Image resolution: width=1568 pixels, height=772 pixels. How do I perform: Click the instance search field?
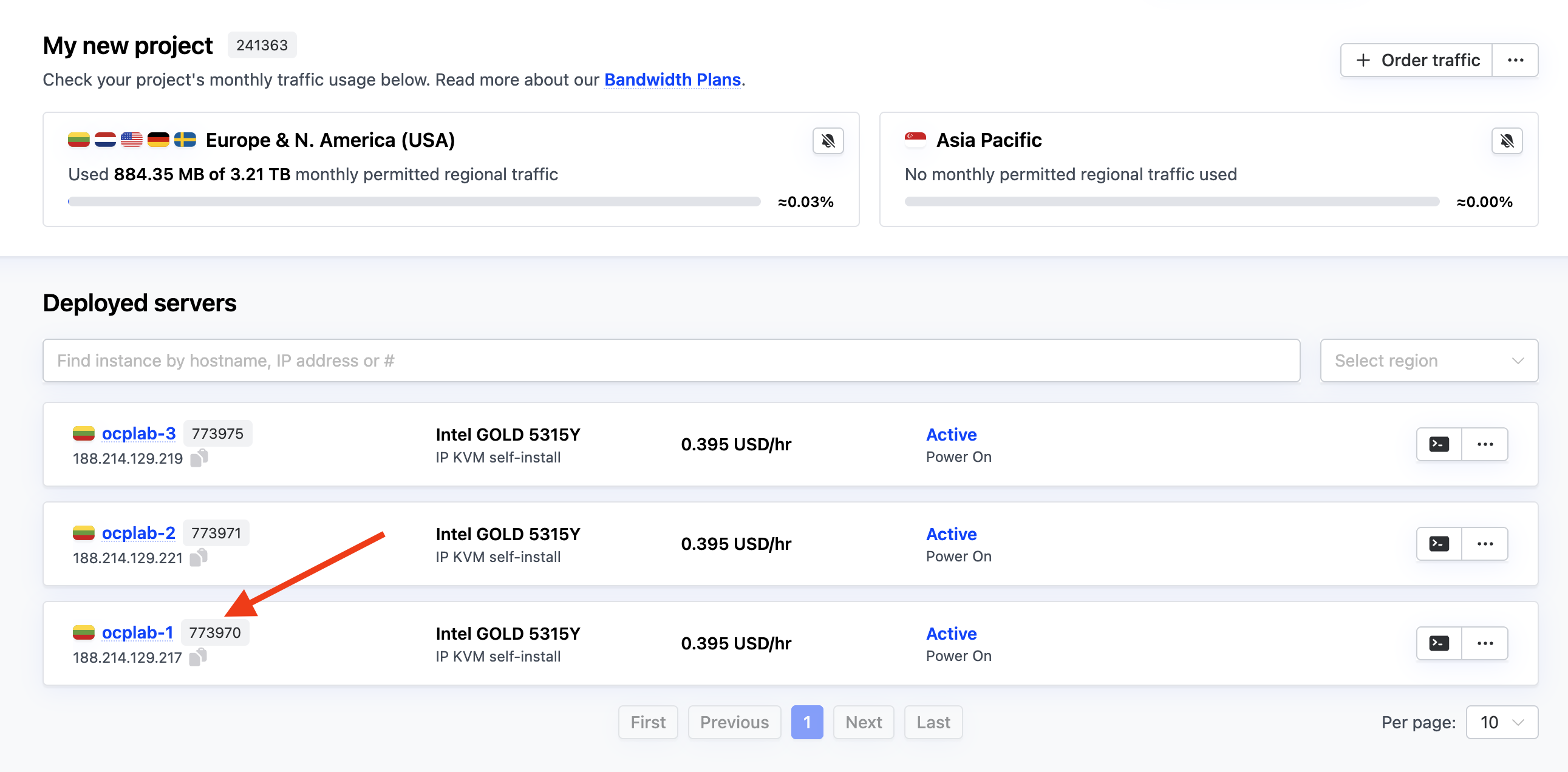click(670, 360)
